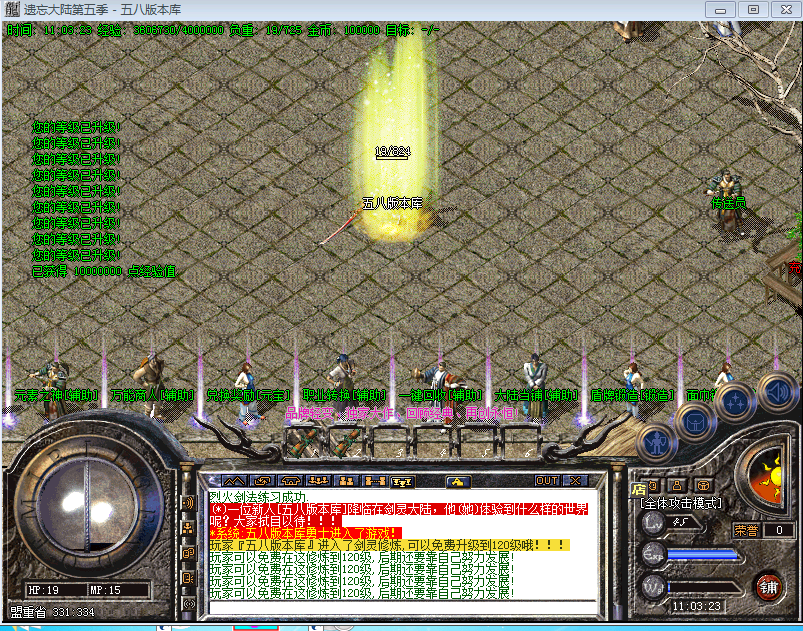Click the 金币: 100000 gold readout
Viewport: 803px width, 631px height.
click(x=344, y=30)
